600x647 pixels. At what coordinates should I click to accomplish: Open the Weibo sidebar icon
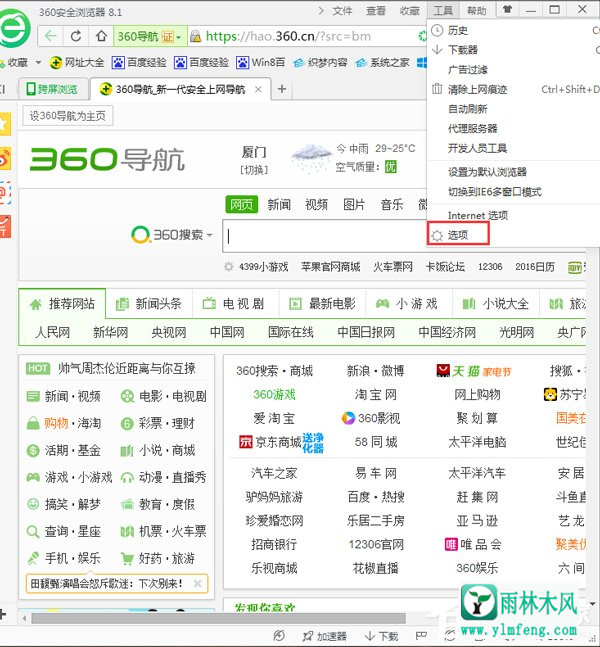tap(4, 158)
